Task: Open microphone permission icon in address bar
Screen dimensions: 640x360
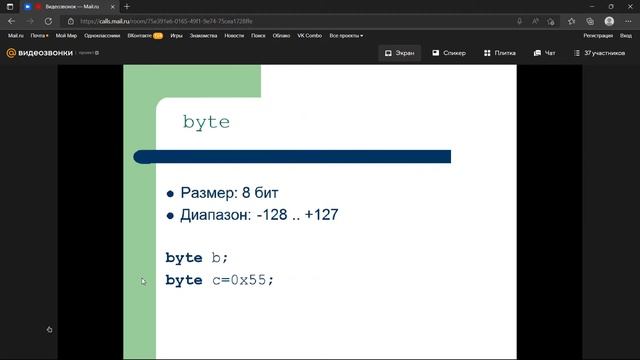Action: [x=519, y=21]
